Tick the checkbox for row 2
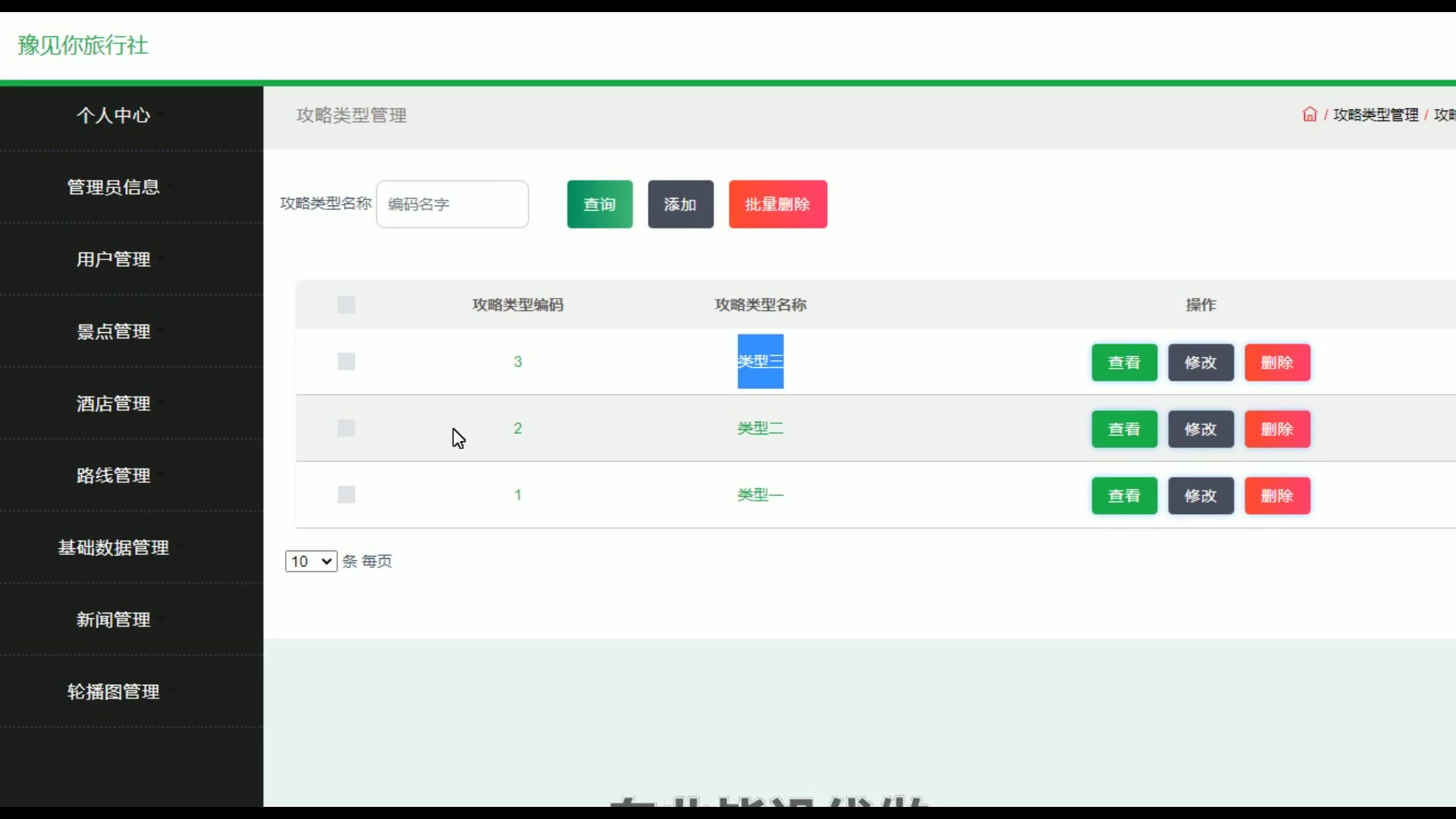This screenshot has width=1456, height=819. (347, 428)
